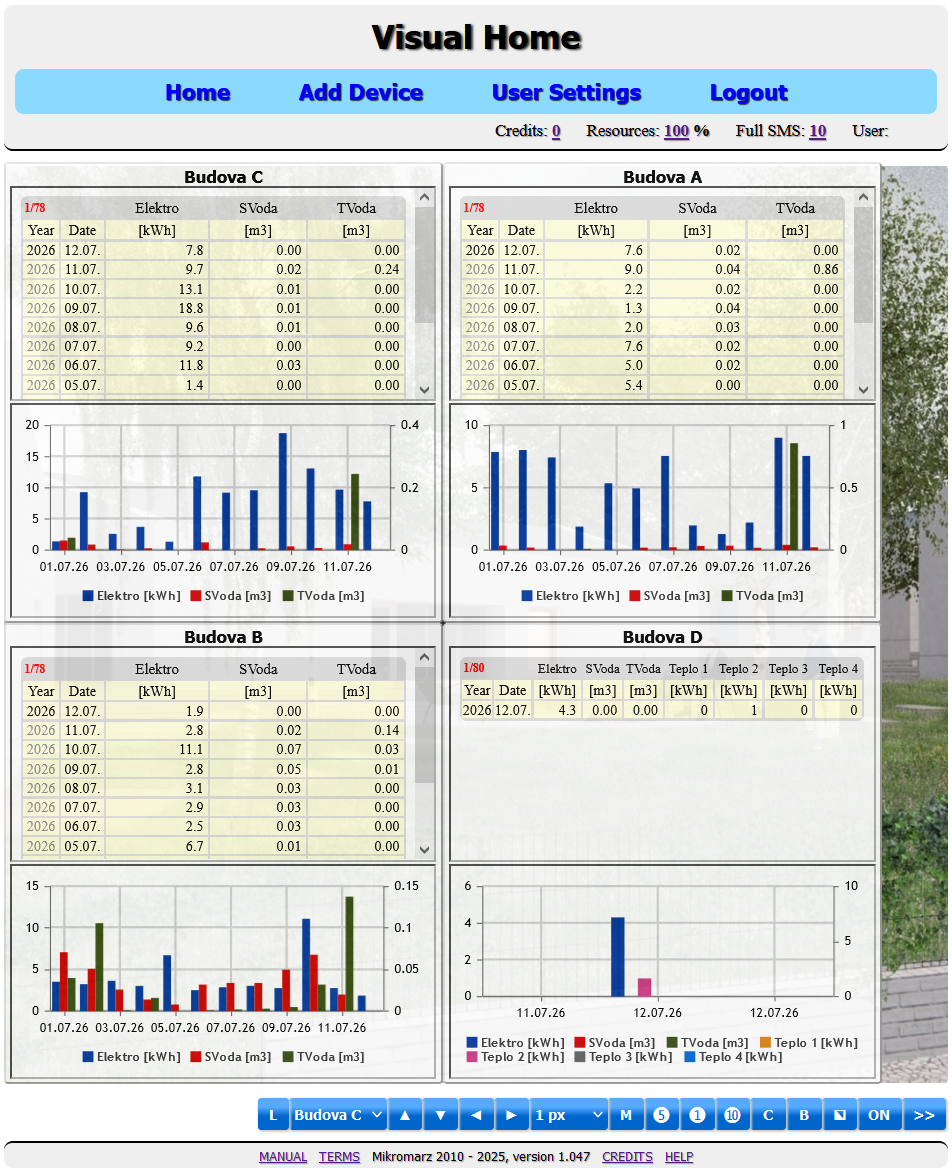This screenshot has height=1172, width=952.
Task: Open the Add Device menu
Action: (x=361, y=92)
